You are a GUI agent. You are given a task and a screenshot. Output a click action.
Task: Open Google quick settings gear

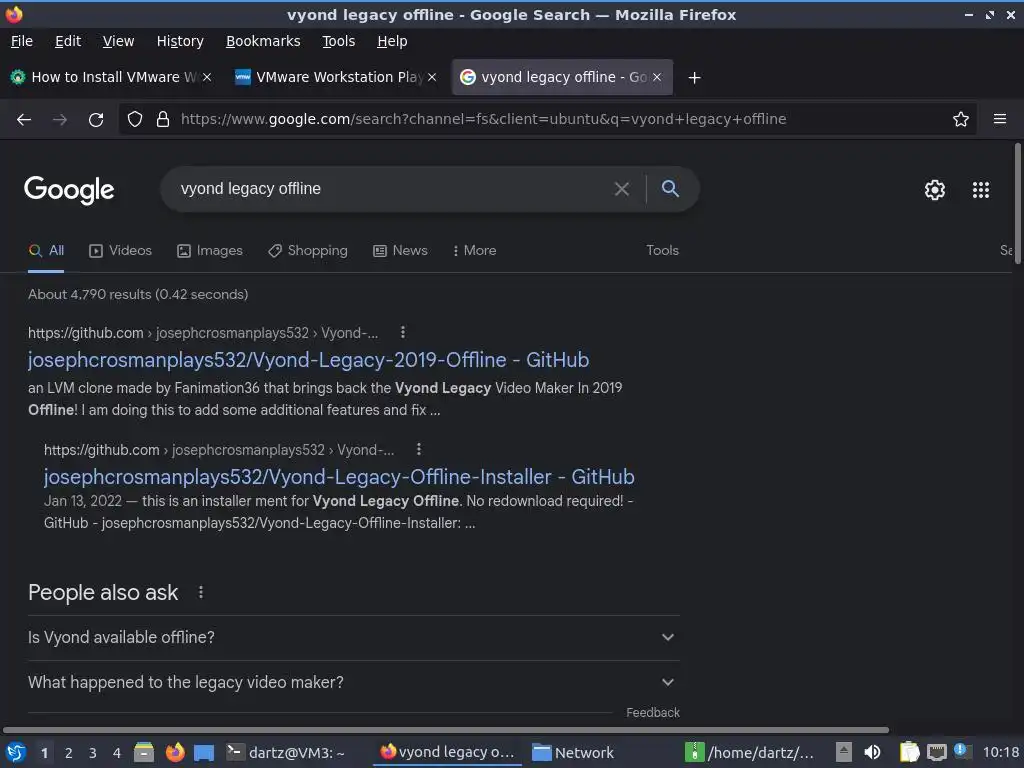(x=935, y=190)
